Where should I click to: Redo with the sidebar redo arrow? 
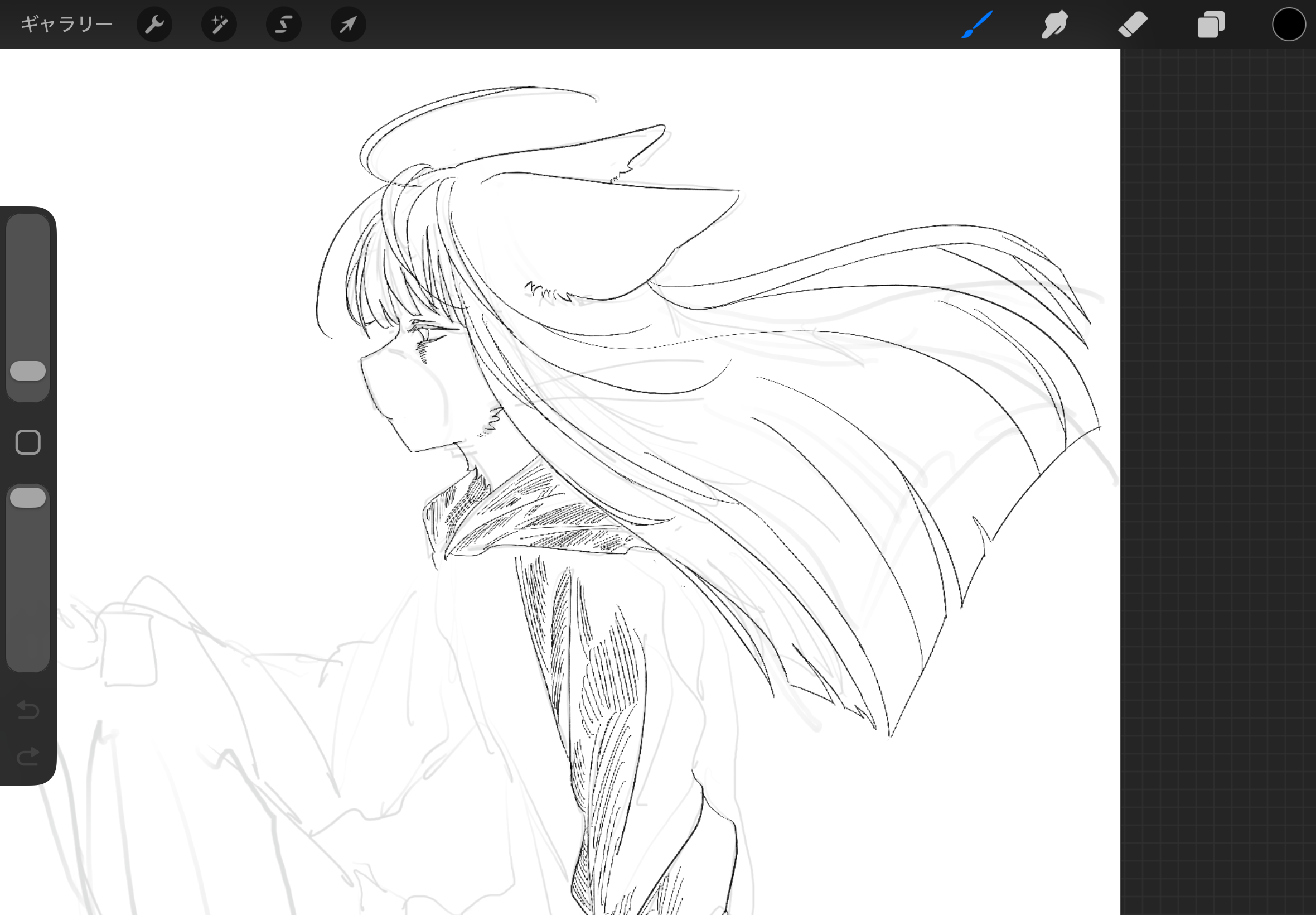click(x=27, y=757)
